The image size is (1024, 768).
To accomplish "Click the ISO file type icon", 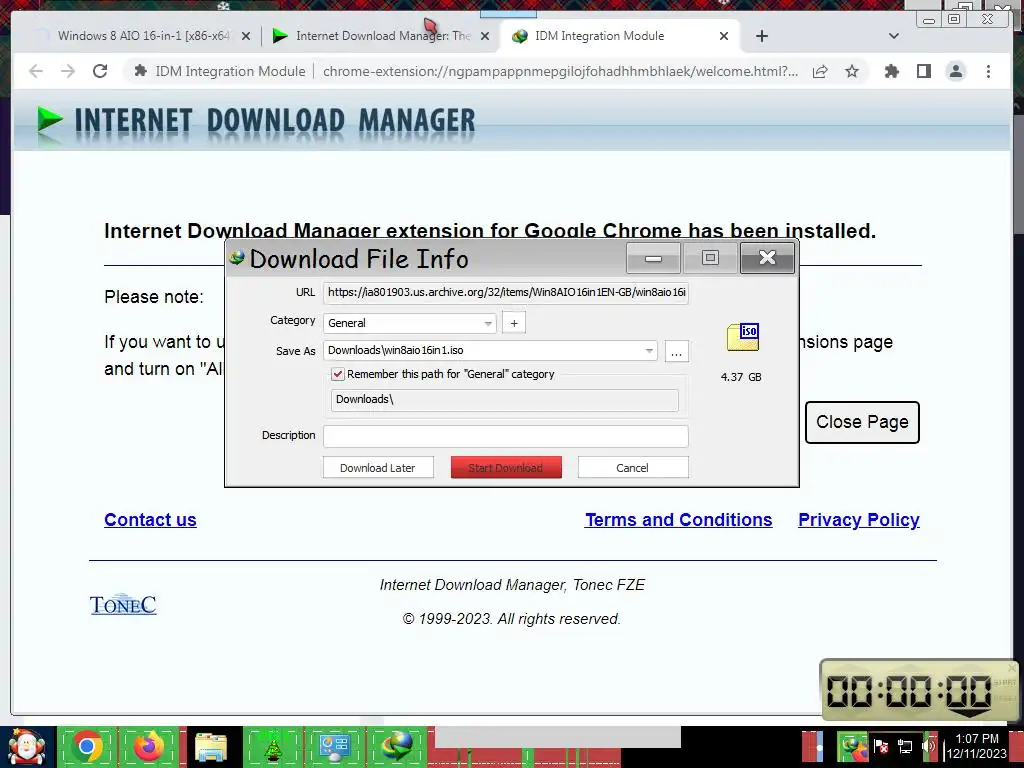I will (x=743, y=337).
